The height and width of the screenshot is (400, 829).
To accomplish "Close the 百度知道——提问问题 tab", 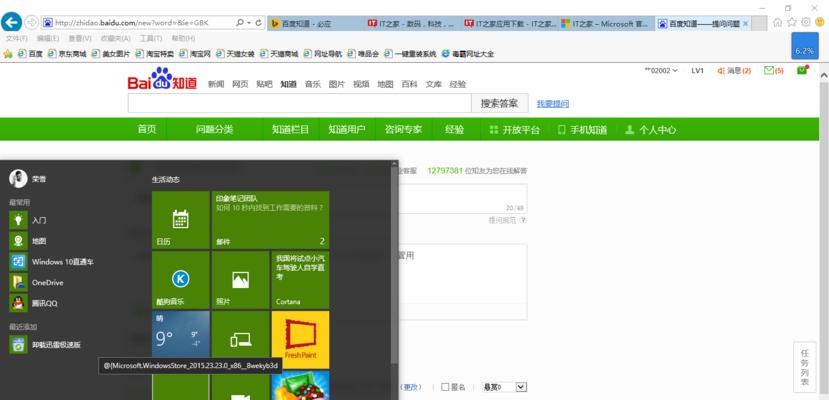I will 745,23.
